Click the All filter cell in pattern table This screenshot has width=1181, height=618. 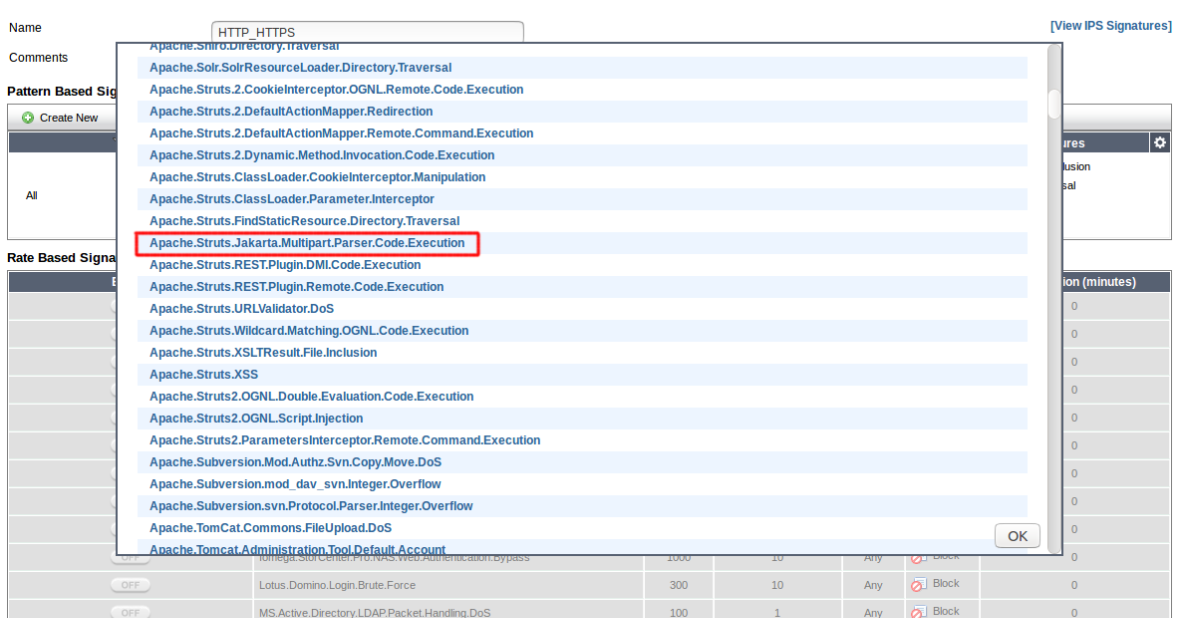[32, 195]
